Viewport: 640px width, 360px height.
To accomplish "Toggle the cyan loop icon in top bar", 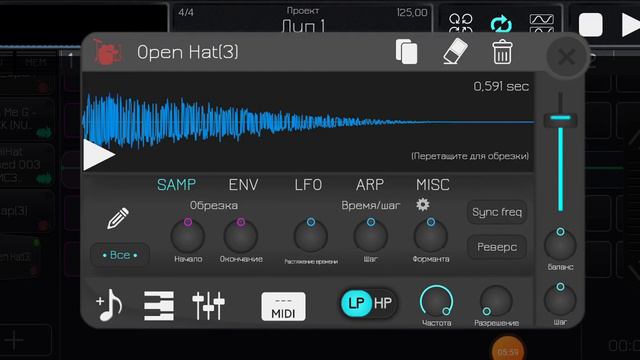I will point(501,24).
